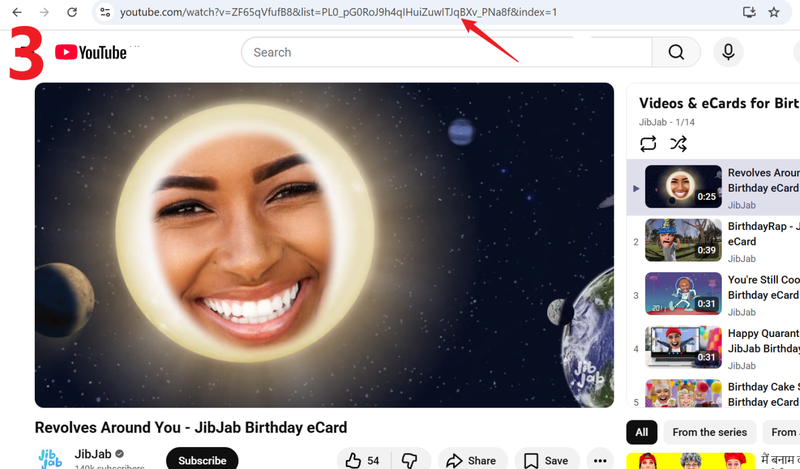Bookmark this page with star icon
800x469 pixels.
[773, 12]
